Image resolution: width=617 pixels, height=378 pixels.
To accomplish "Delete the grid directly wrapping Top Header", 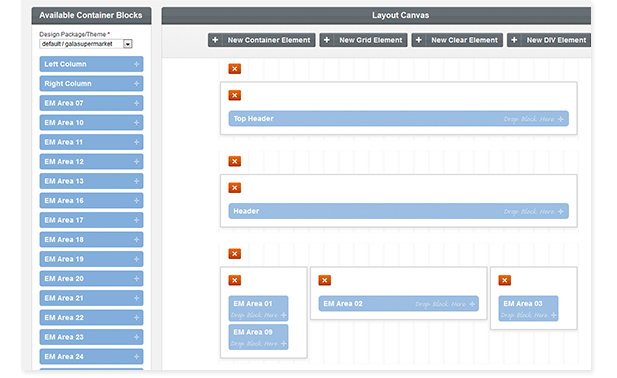I will pyautogui.click(x=235, y=95).
